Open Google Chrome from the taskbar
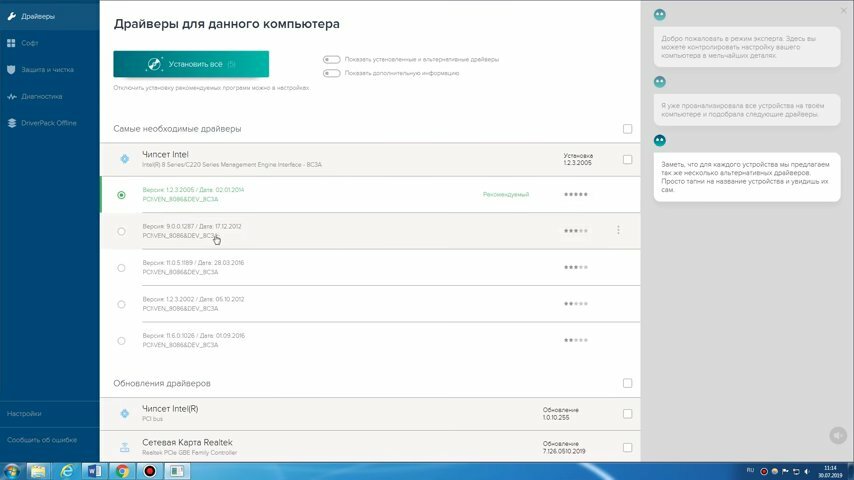The height and width of the screenshot is (480, 854). (x=122, y=471)
